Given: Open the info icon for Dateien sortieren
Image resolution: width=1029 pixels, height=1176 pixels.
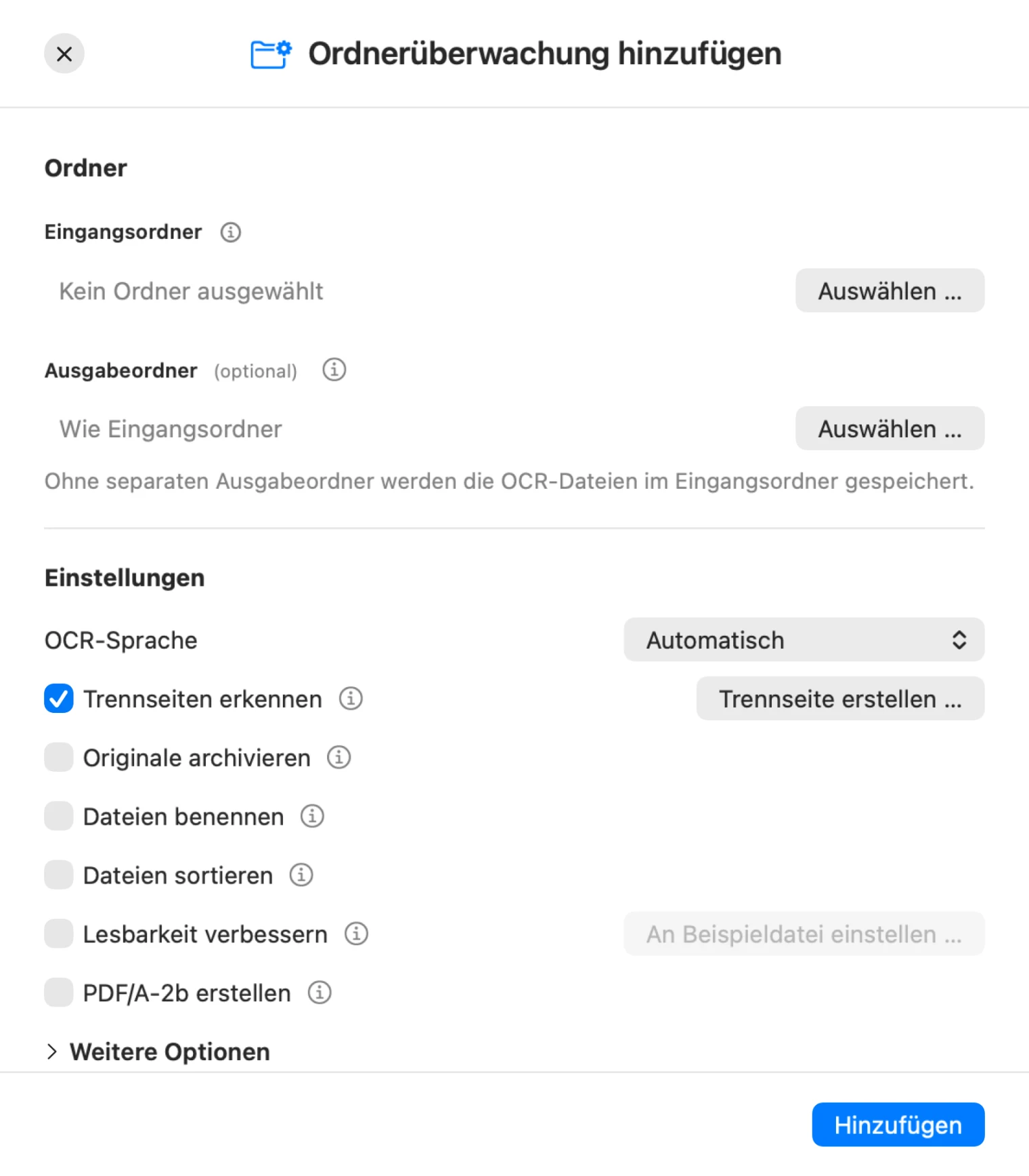Looking at the screenshot, I should click(x=301, y=875).
